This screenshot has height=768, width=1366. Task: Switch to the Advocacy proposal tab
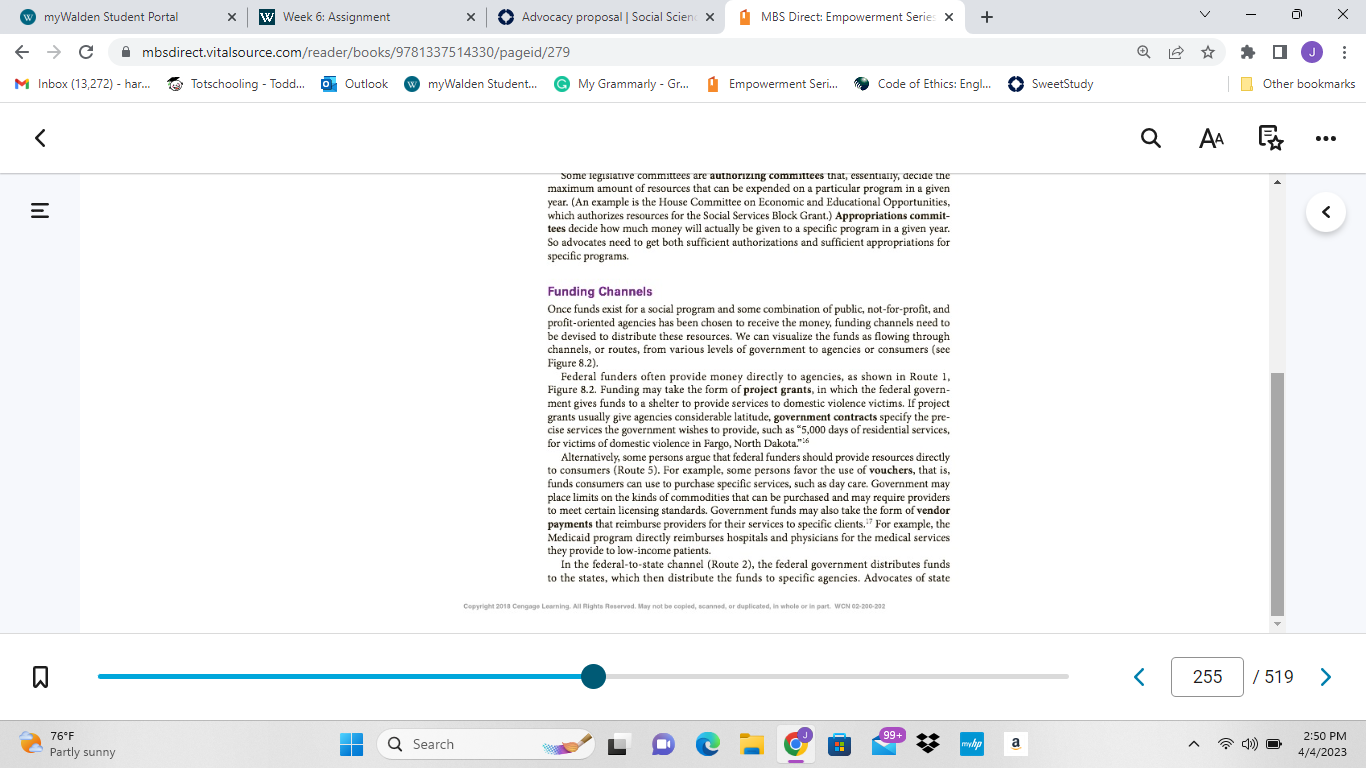(606, 17)
